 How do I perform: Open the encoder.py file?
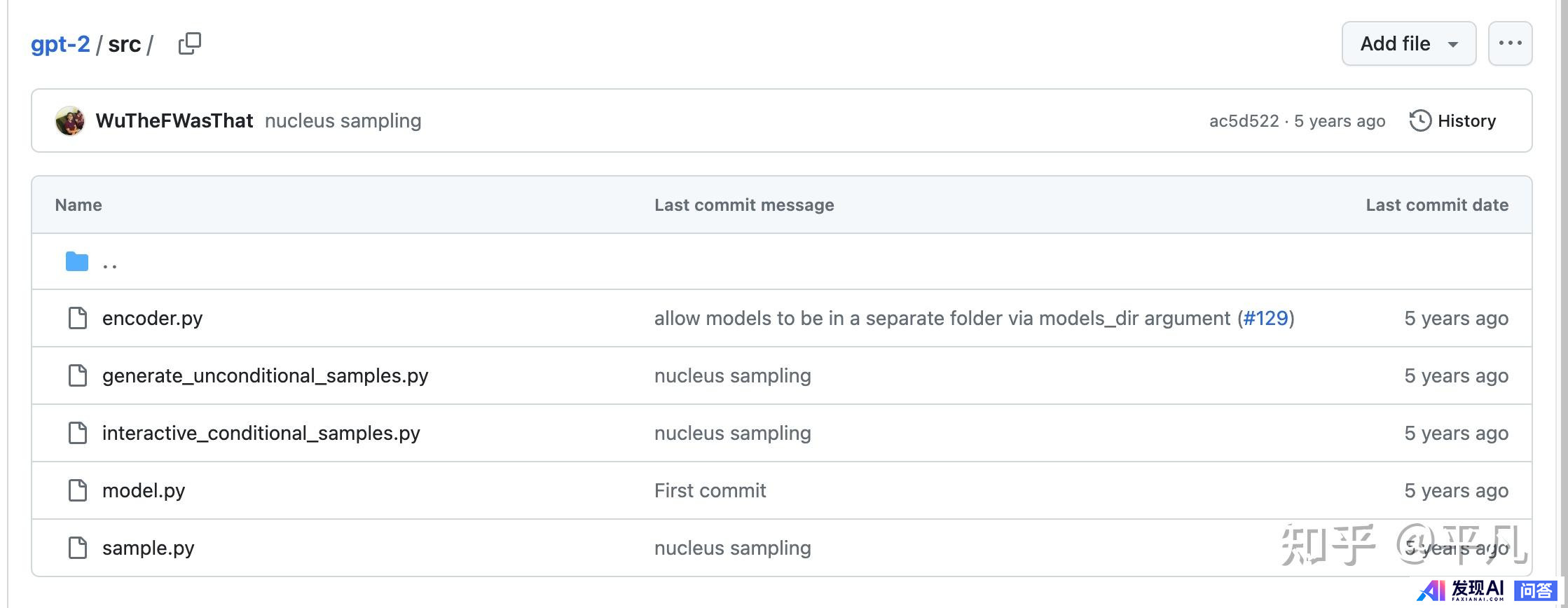click(x=152, y=319)
